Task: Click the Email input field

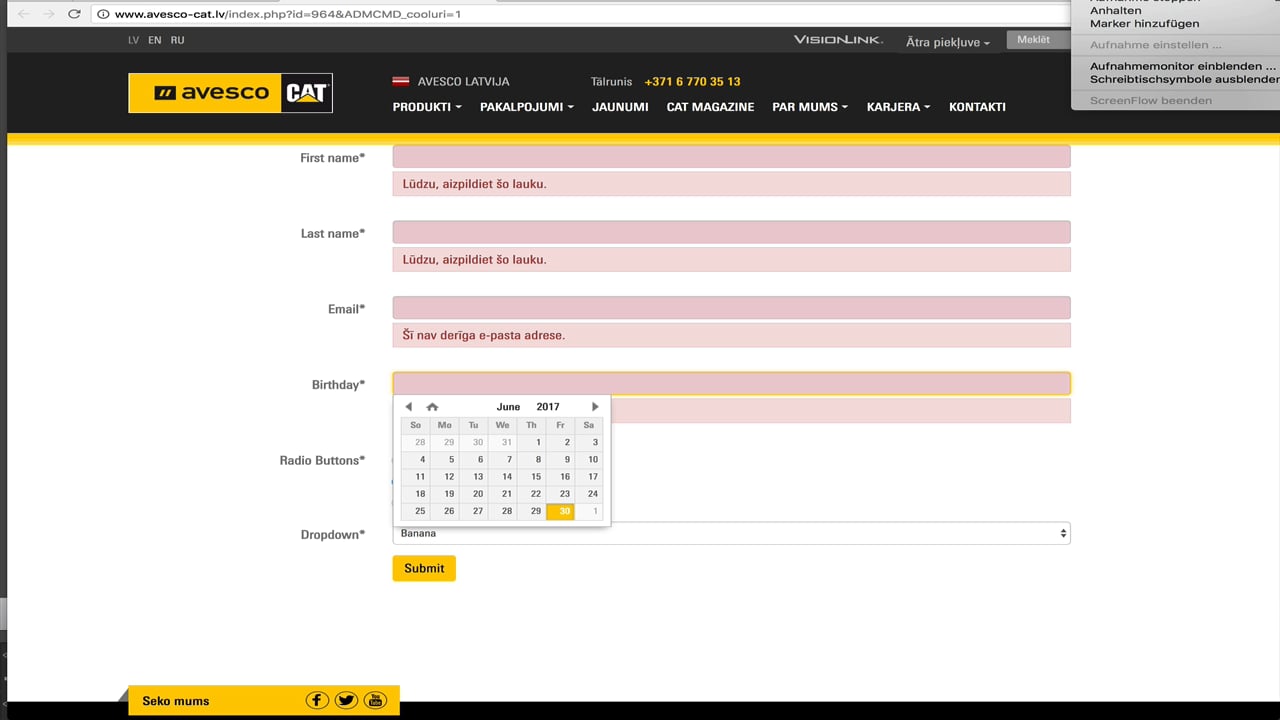Action: (731, 308)
